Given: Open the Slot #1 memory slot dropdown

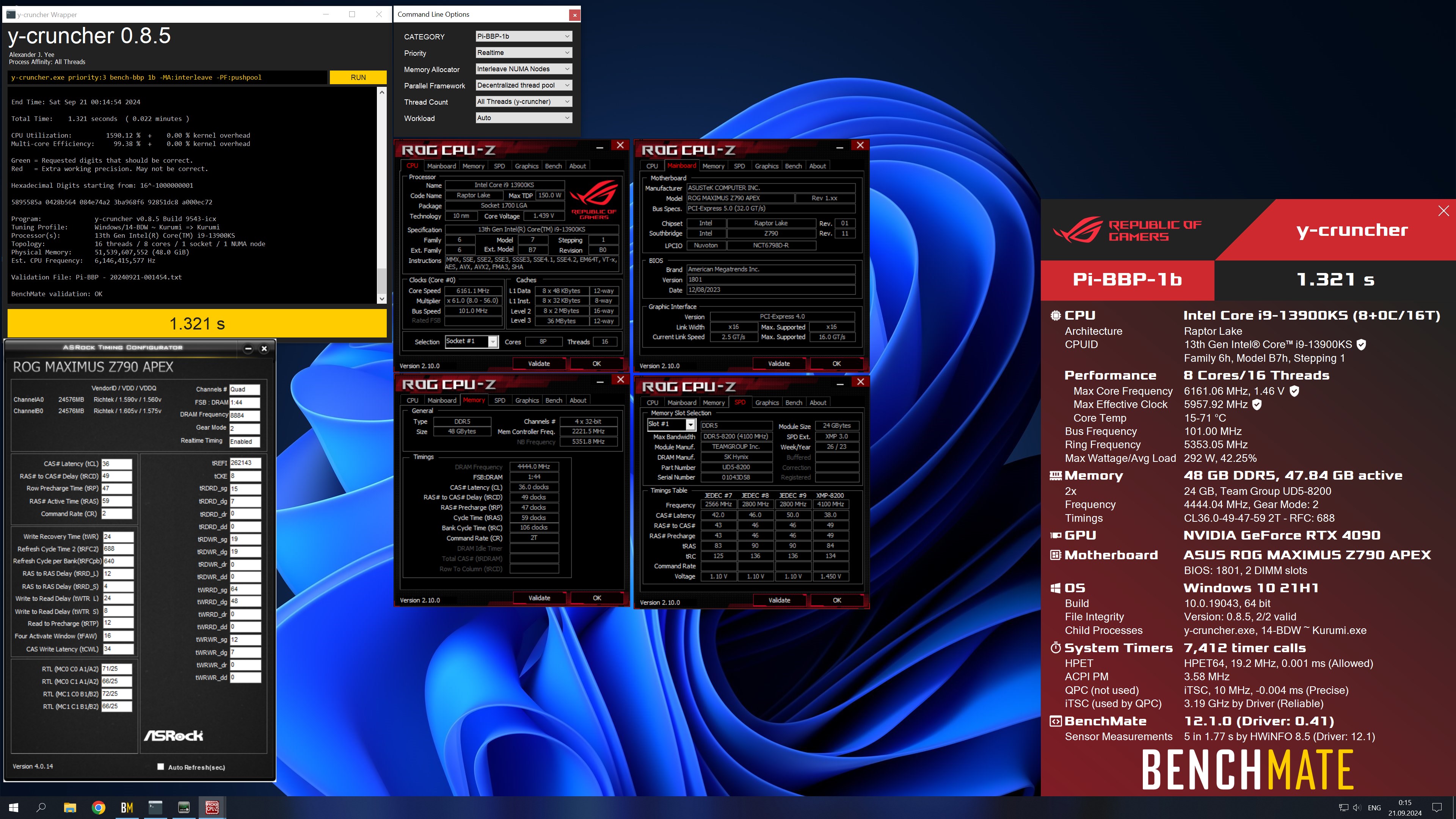Looking at the screenshot, I should pos(671,424).
